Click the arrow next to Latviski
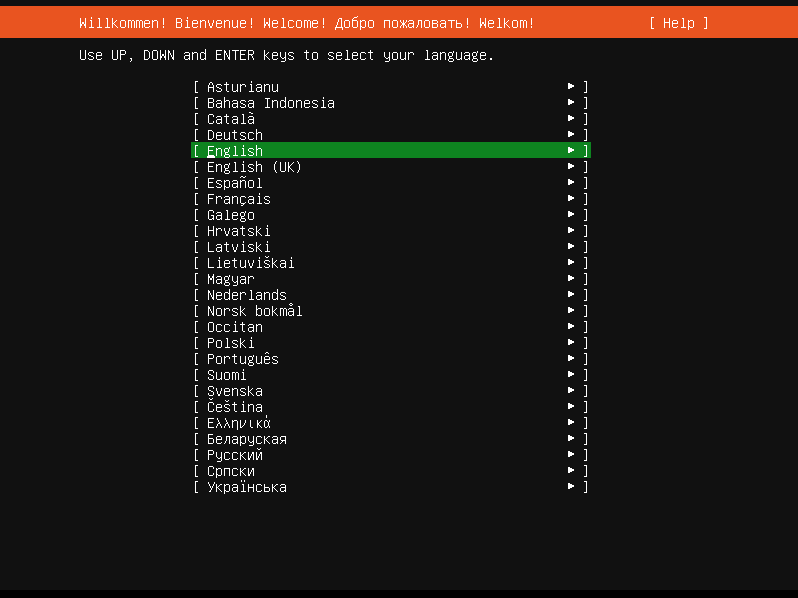Viewport: 798px width, 598px height. [x=571, y=247]
